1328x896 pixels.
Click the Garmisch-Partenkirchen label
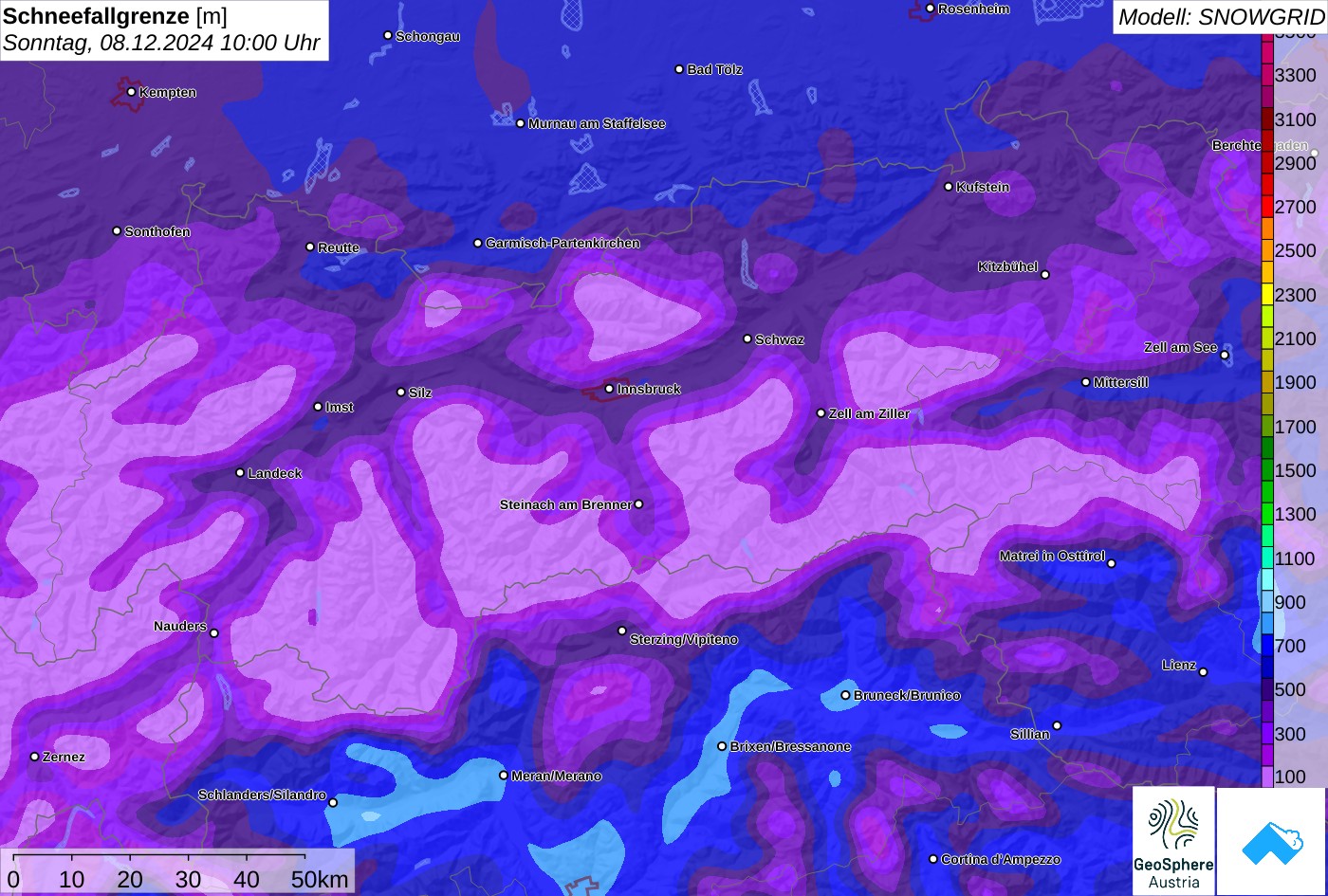pos(563,243)
